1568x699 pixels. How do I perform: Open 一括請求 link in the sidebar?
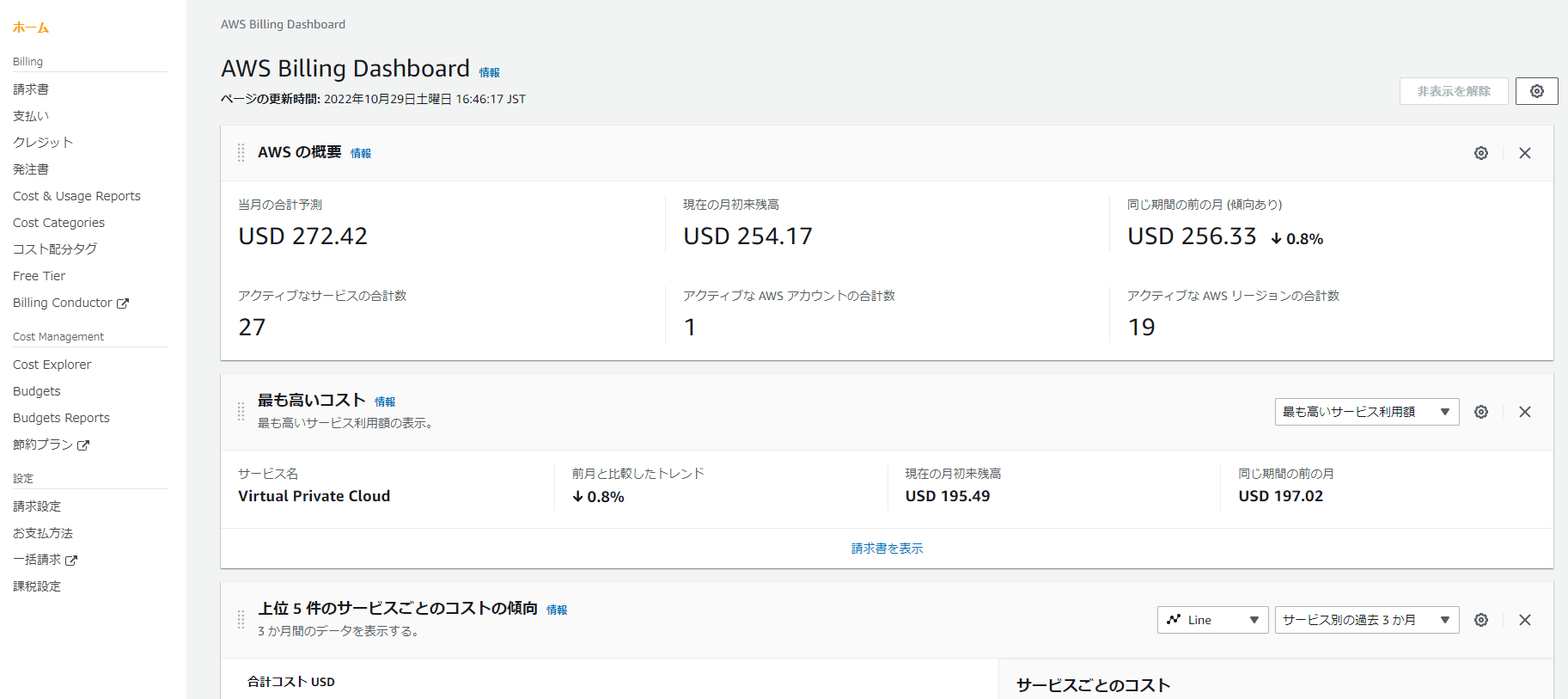pos(37,560)
